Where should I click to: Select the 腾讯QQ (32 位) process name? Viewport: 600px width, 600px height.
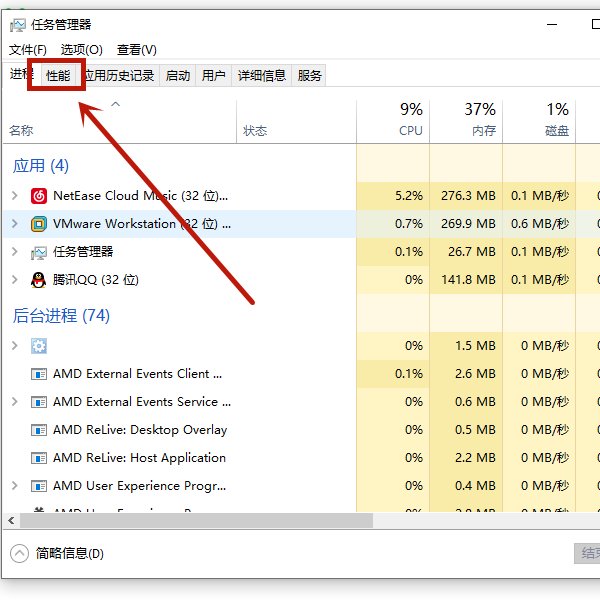(96, 280)
